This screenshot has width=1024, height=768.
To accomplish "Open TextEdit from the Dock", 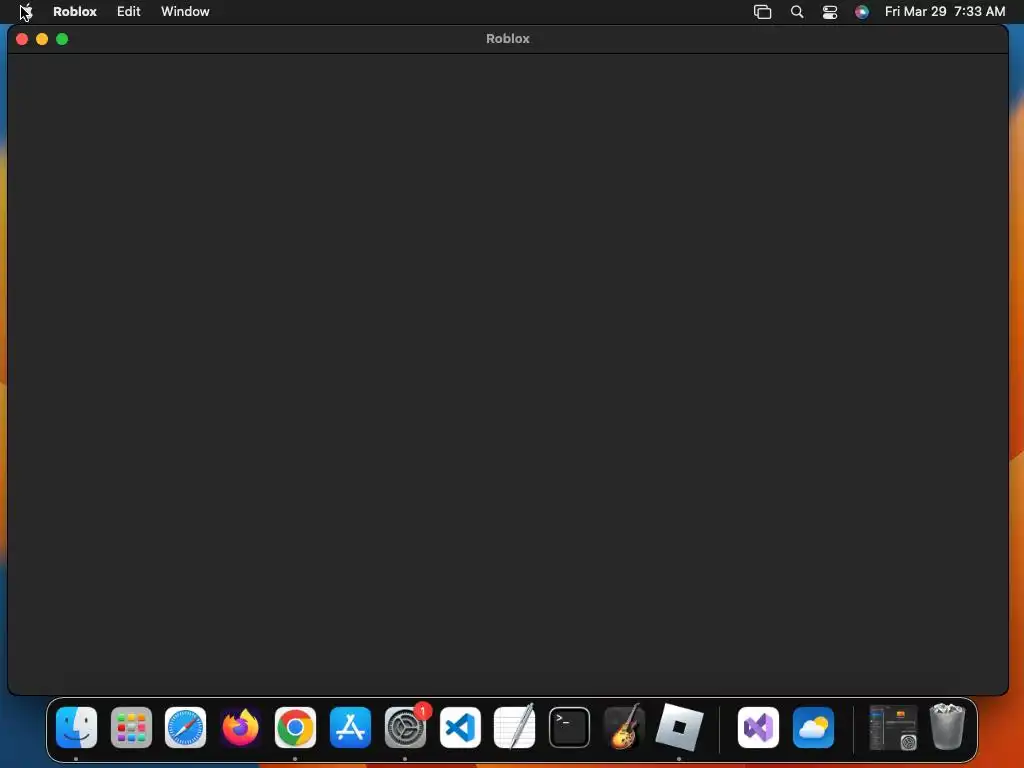I will pos(515,727).
